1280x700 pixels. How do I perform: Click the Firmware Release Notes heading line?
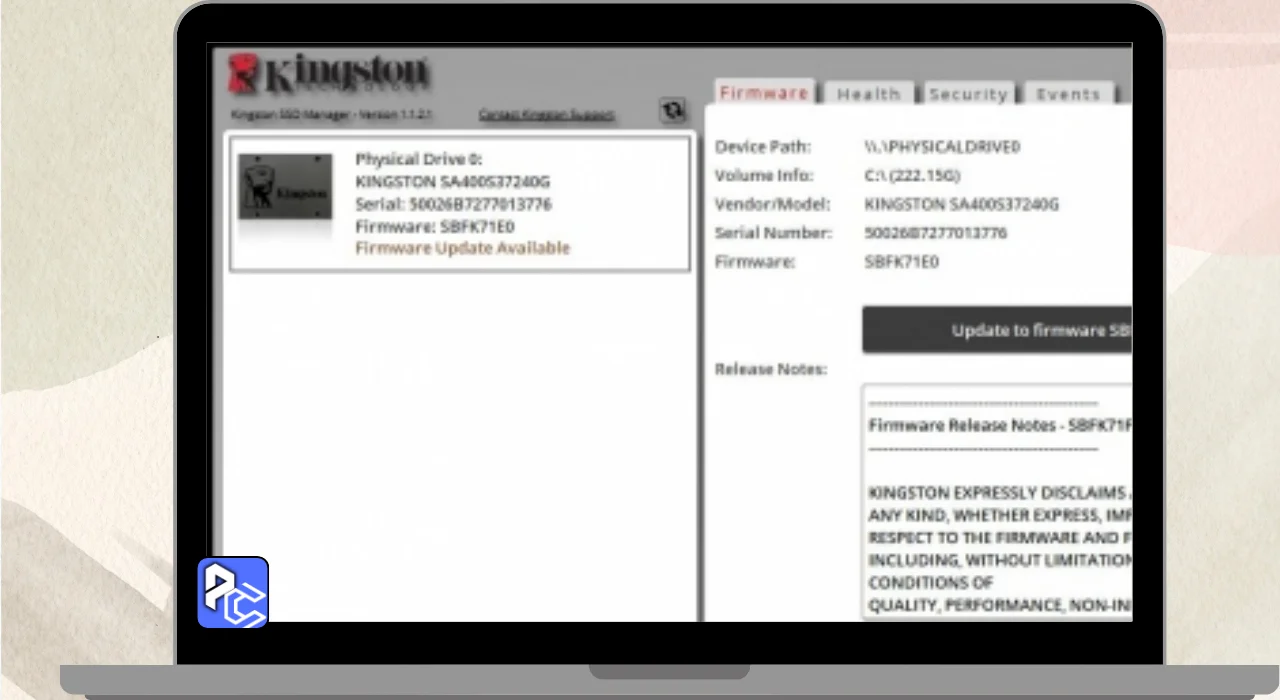(1000, 425)
